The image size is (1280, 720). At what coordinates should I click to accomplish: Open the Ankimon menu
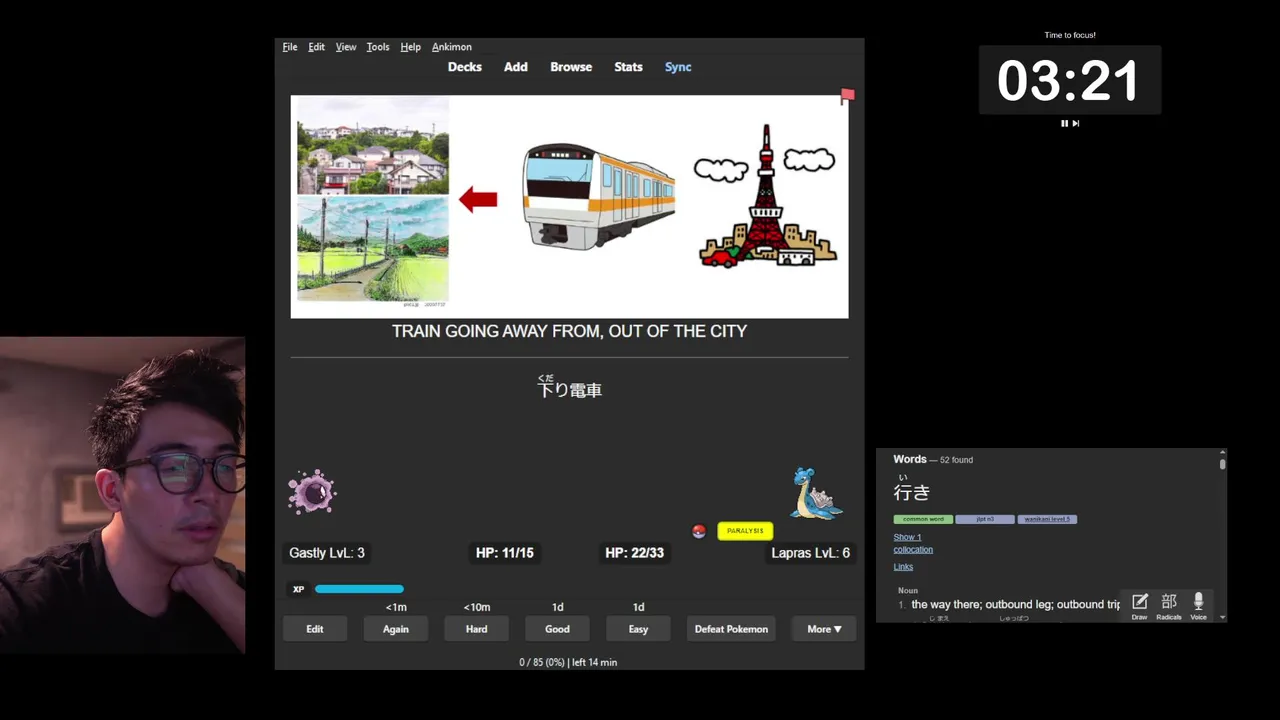pos(452,47)
